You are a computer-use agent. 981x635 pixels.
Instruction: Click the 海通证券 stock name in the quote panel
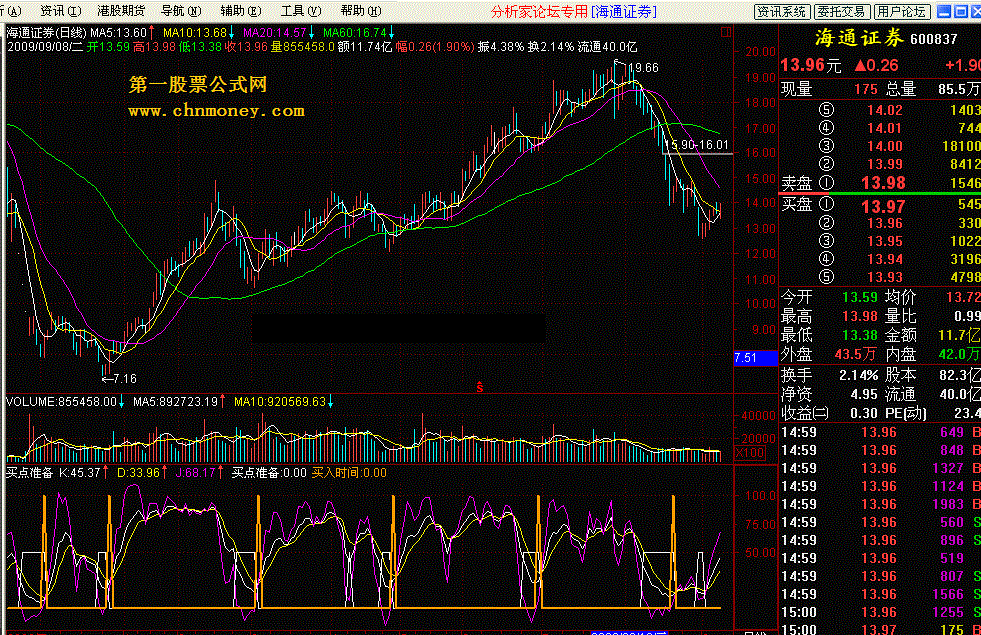tap(860, 38)
